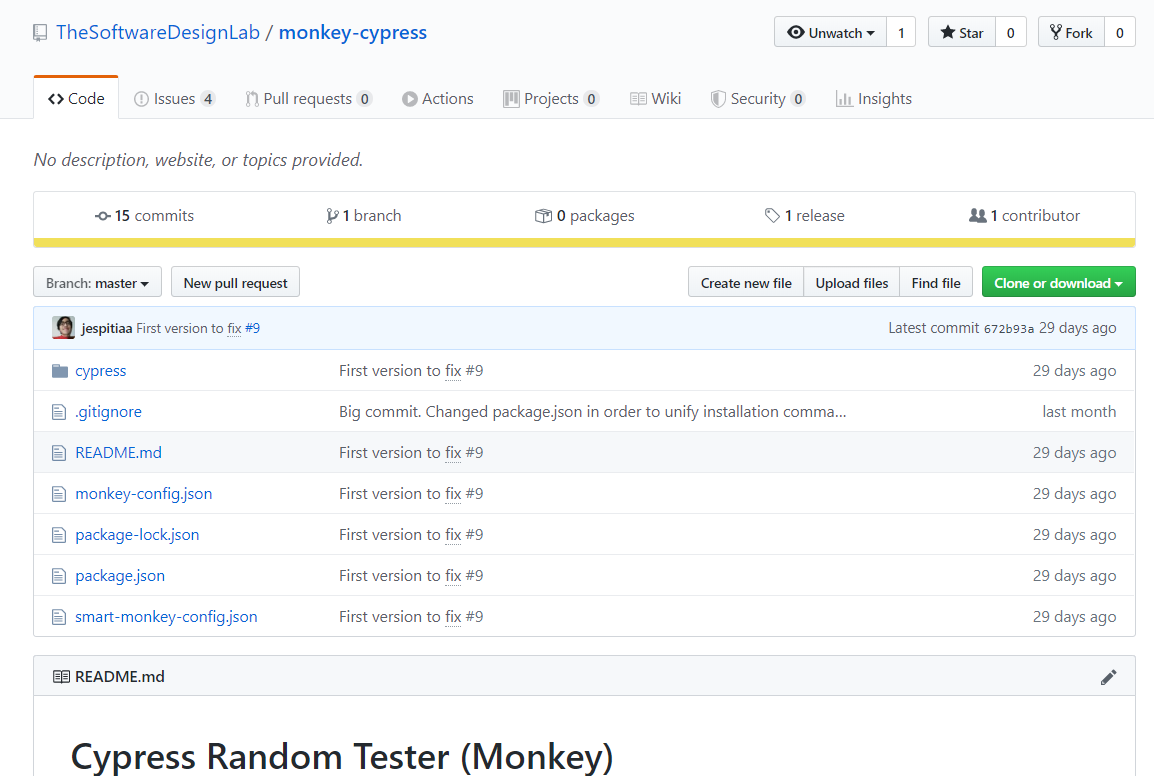Viewport: 1154px width, 776px height.
Task: Go to the Actions tab
Action: (438, 99)
